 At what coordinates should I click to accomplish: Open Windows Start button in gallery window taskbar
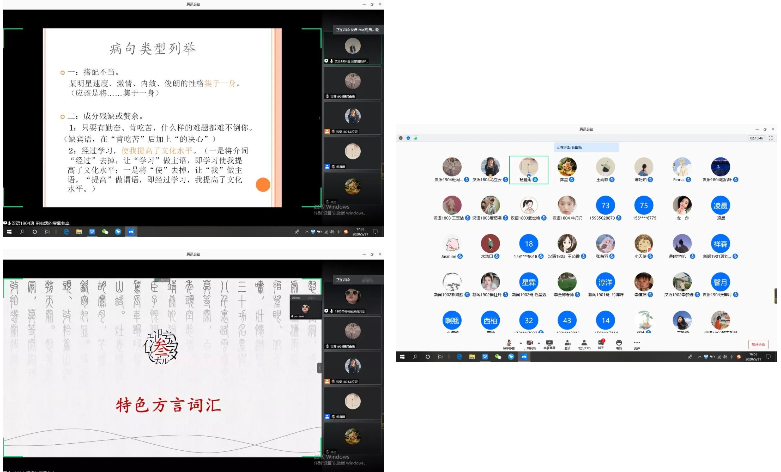[x=402, y=357]
